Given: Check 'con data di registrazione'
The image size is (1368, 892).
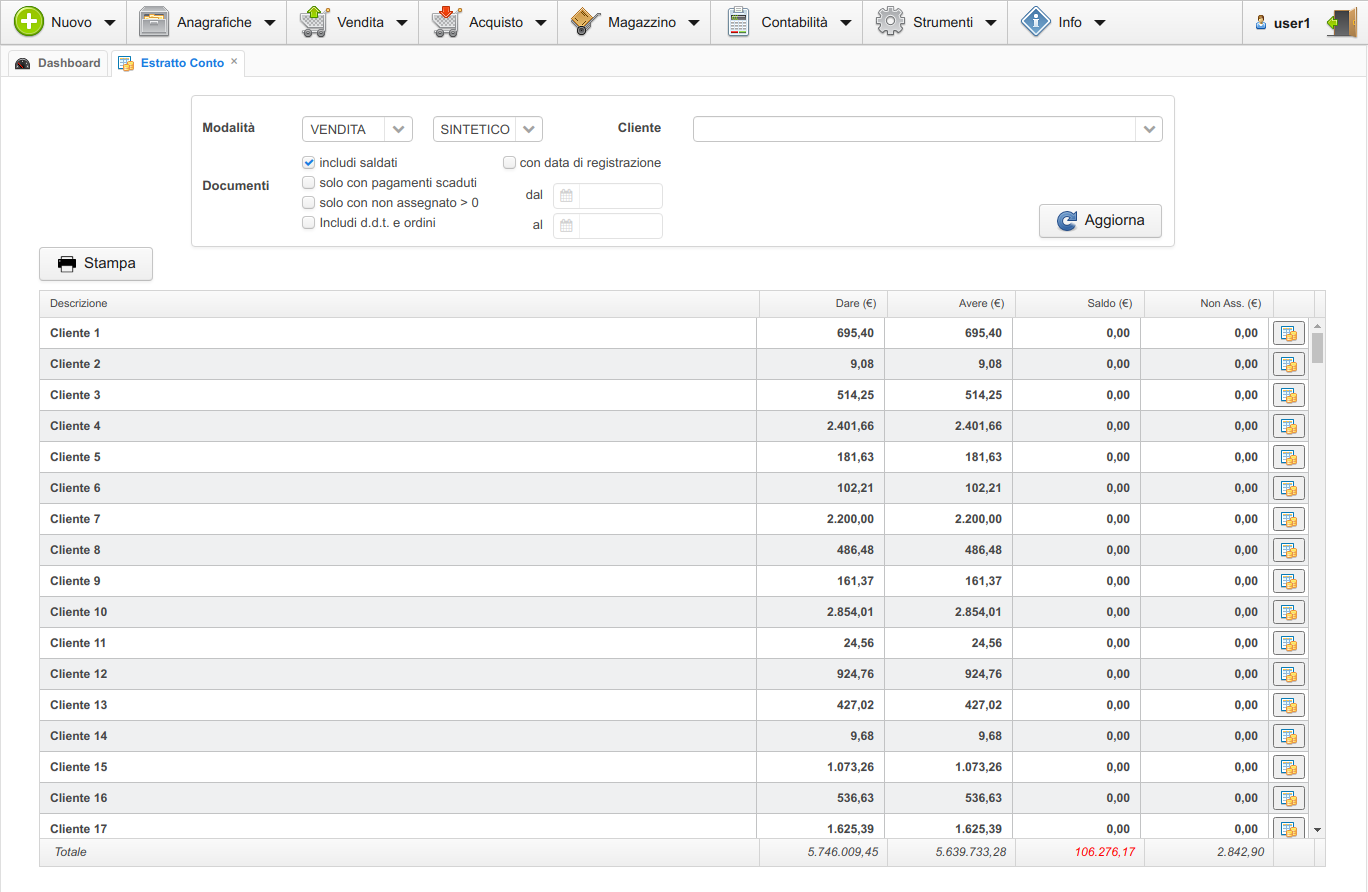Looking at the screenshot, I should (x=509, y=162).
